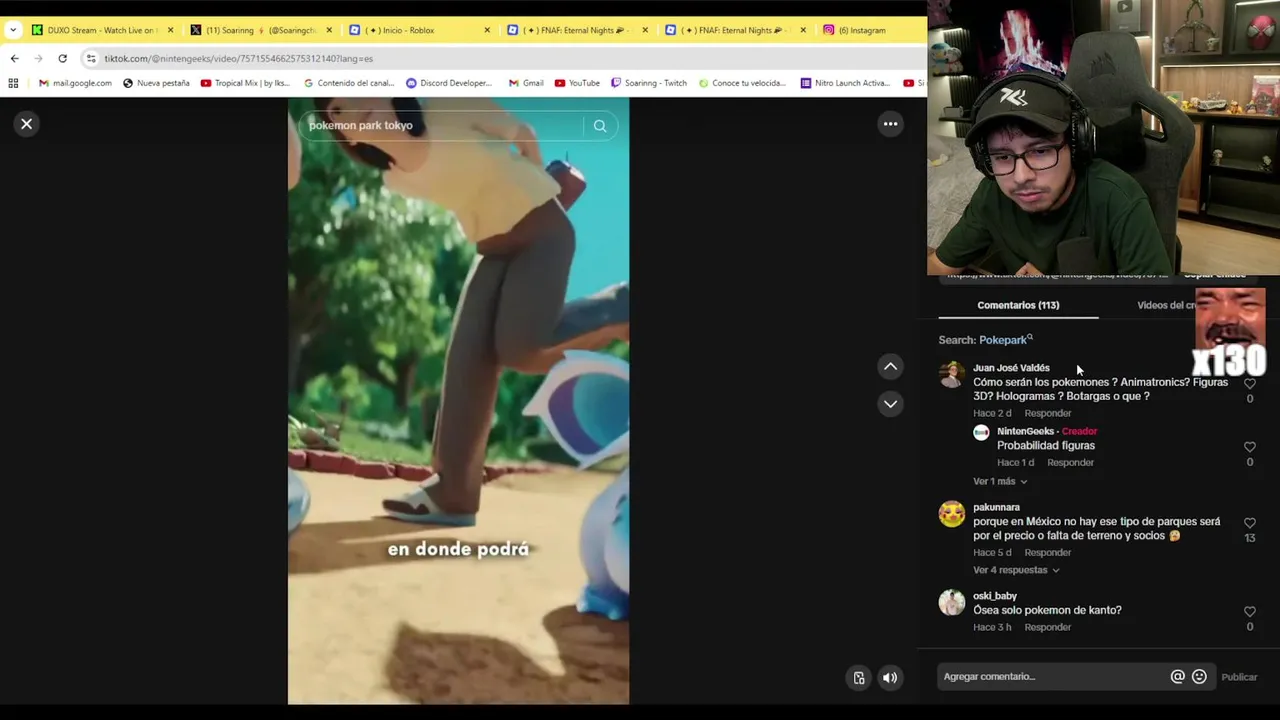
Task: Reload the page with refresh icon
Action: (62, 58)
